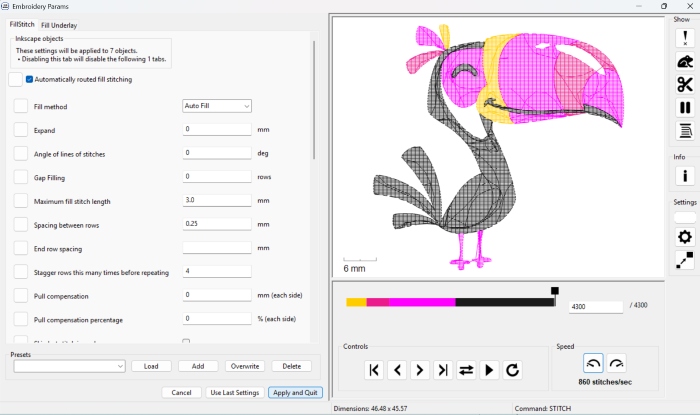Viewport: 700px width, 415px height.
Task: Open the Fill method Auto Fill dropdown
Action: click(x=216, y=106)
